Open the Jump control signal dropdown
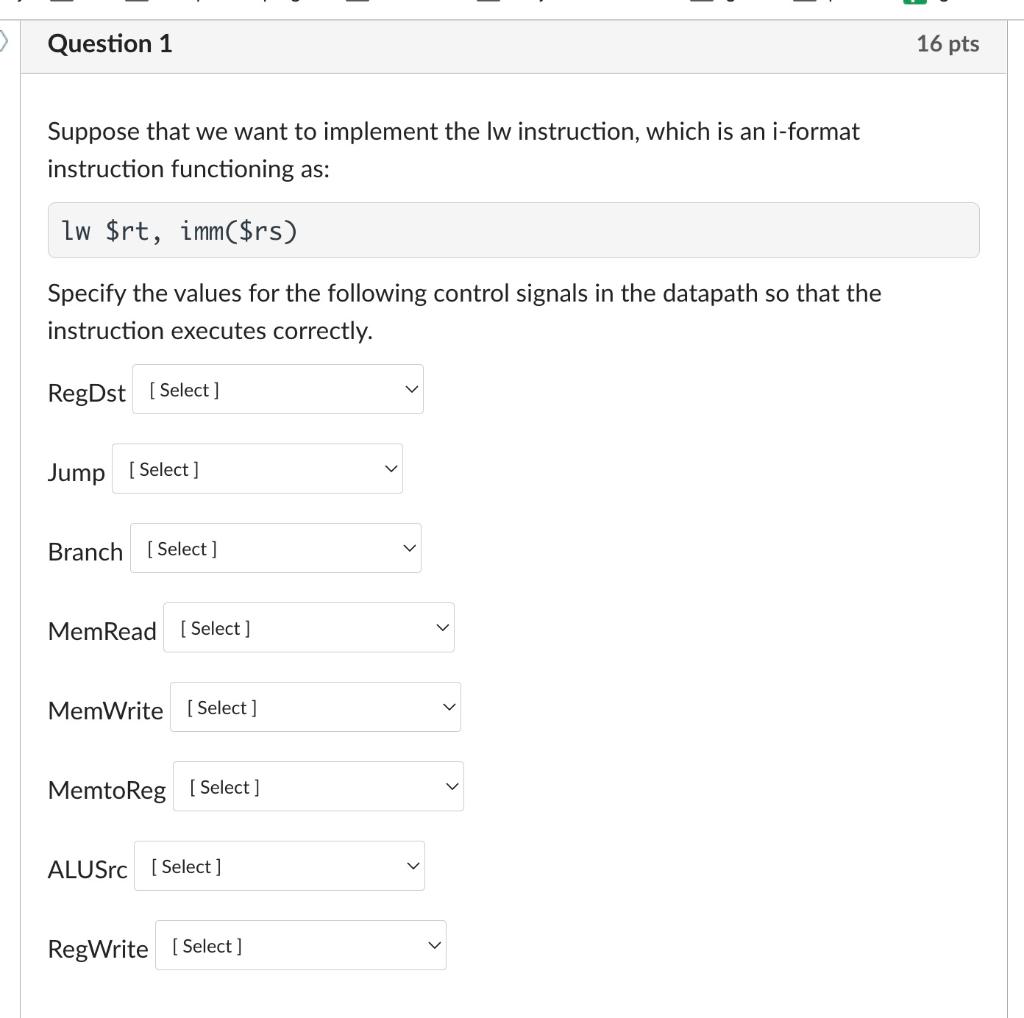This screenshot has height=1018, width=1024. point(257,468)
